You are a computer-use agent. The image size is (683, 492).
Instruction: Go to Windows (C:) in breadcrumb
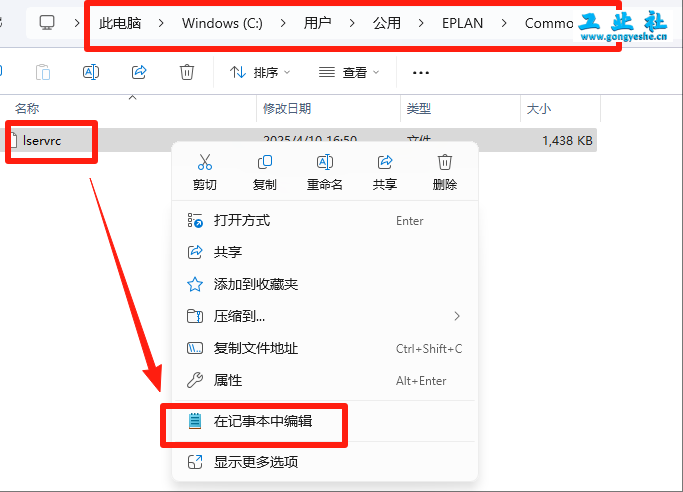(x=222, y=23)
